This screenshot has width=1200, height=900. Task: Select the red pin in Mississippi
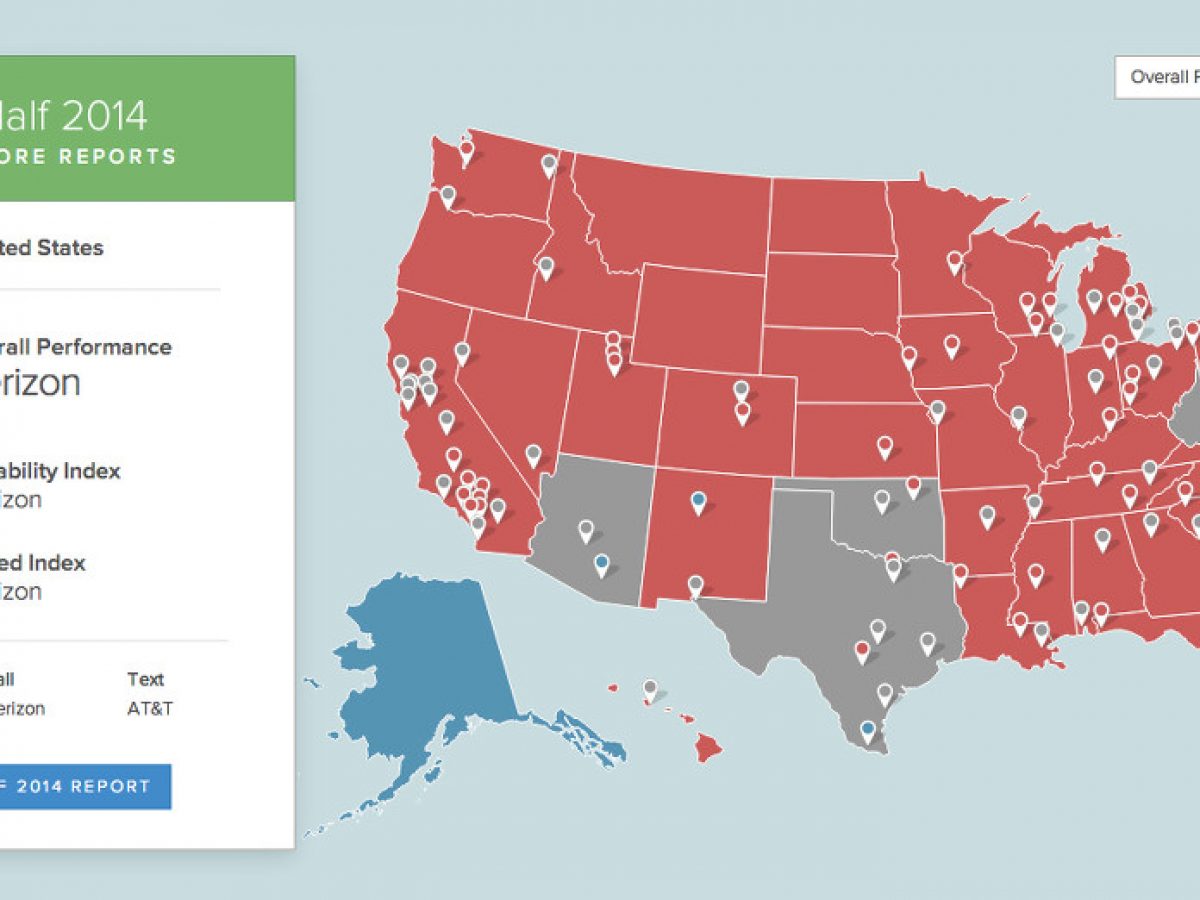coord(1035,574)
